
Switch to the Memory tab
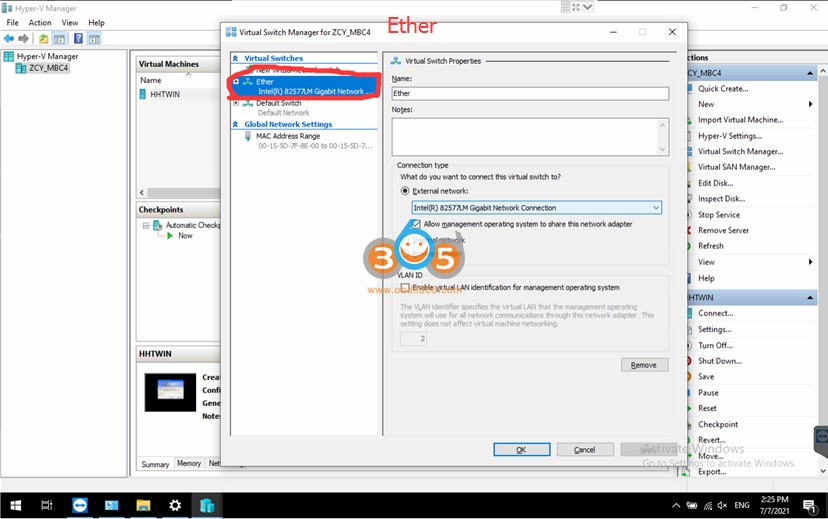click(x=189, y=463)
